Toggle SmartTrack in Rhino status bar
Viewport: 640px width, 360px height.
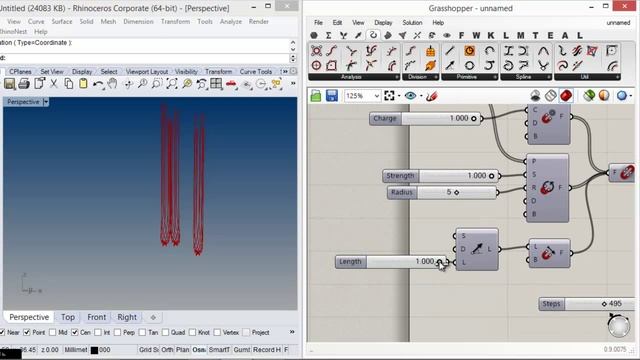(x=219, y=350)
